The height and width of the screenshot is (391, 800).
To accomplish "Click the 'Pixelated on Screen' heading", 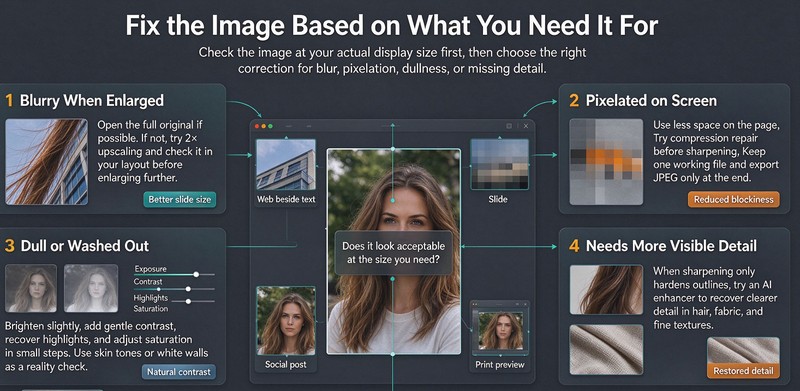I will [x=651, y=101].
